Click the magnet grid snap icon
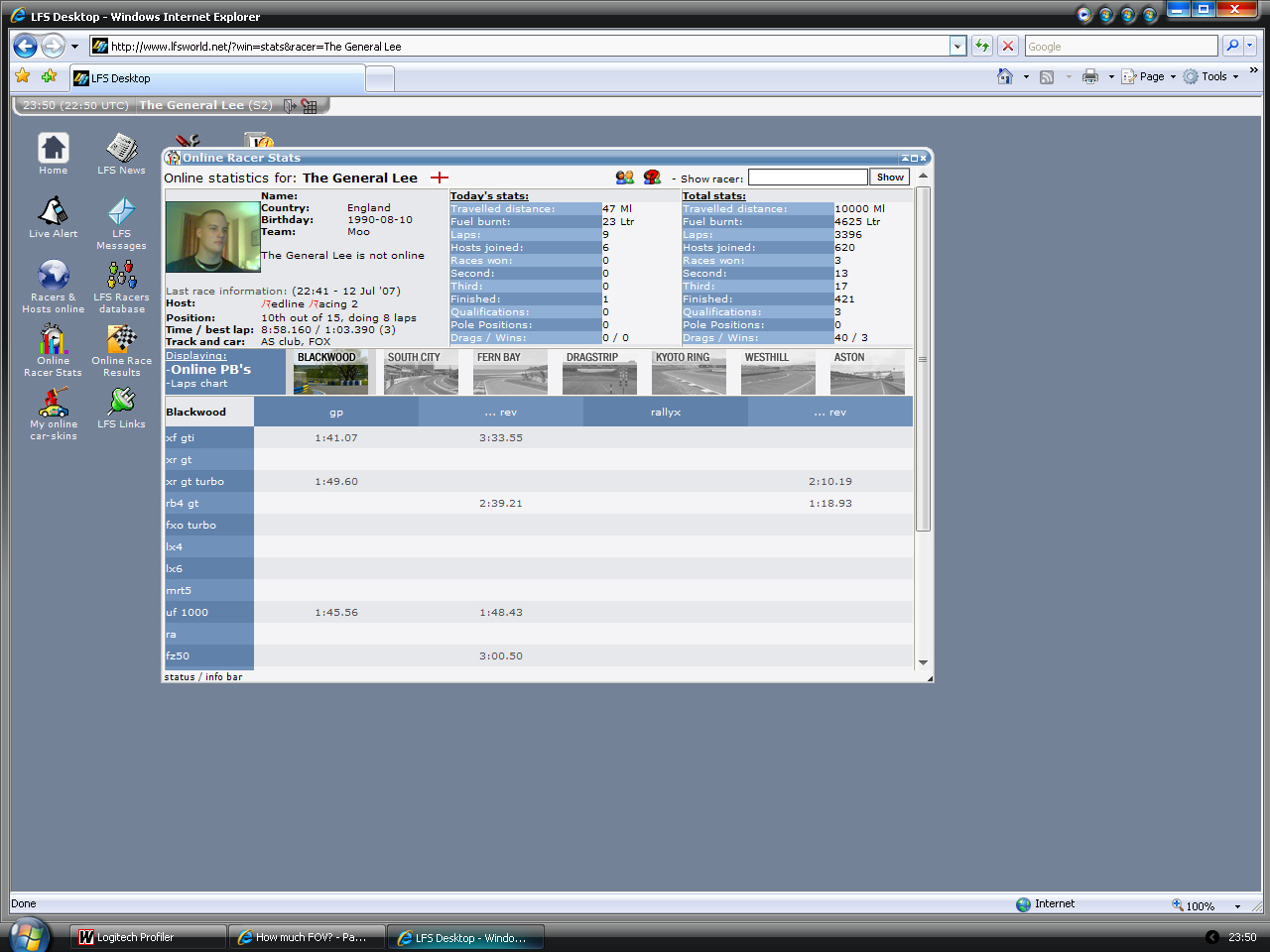 310,106
